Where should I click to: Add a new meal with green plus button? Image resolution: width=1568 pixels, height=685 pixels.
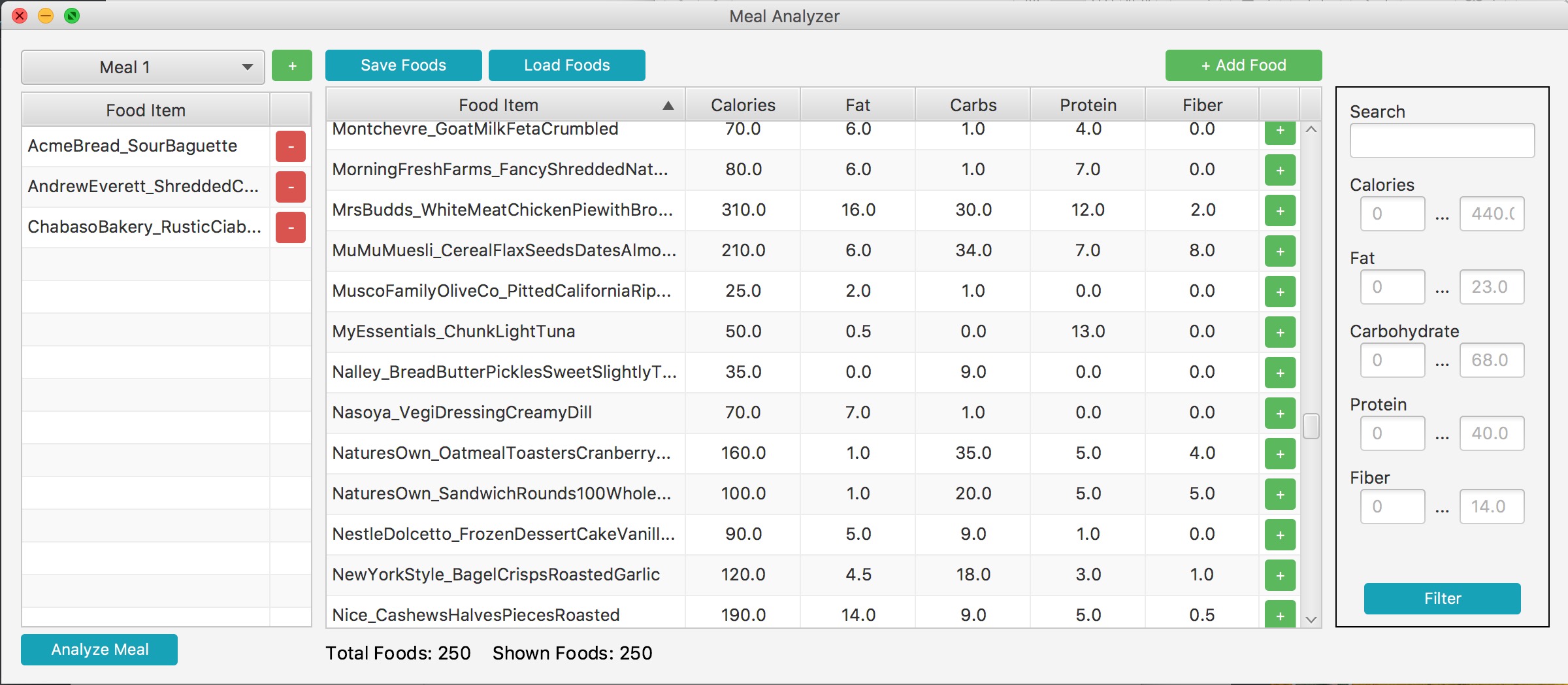click(x=291, y=66)
